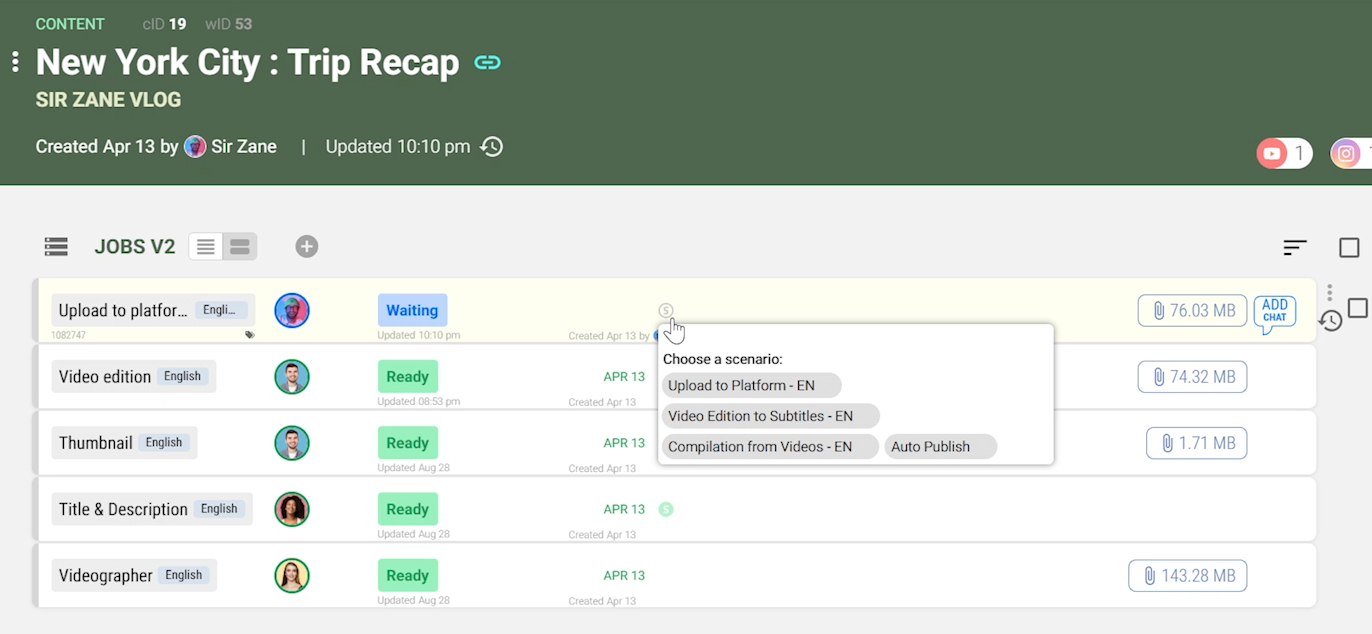Screen dimensions: 1372x634
Task: Tick the select-all jobs checkbox
Action: [x=1348, y=247]
